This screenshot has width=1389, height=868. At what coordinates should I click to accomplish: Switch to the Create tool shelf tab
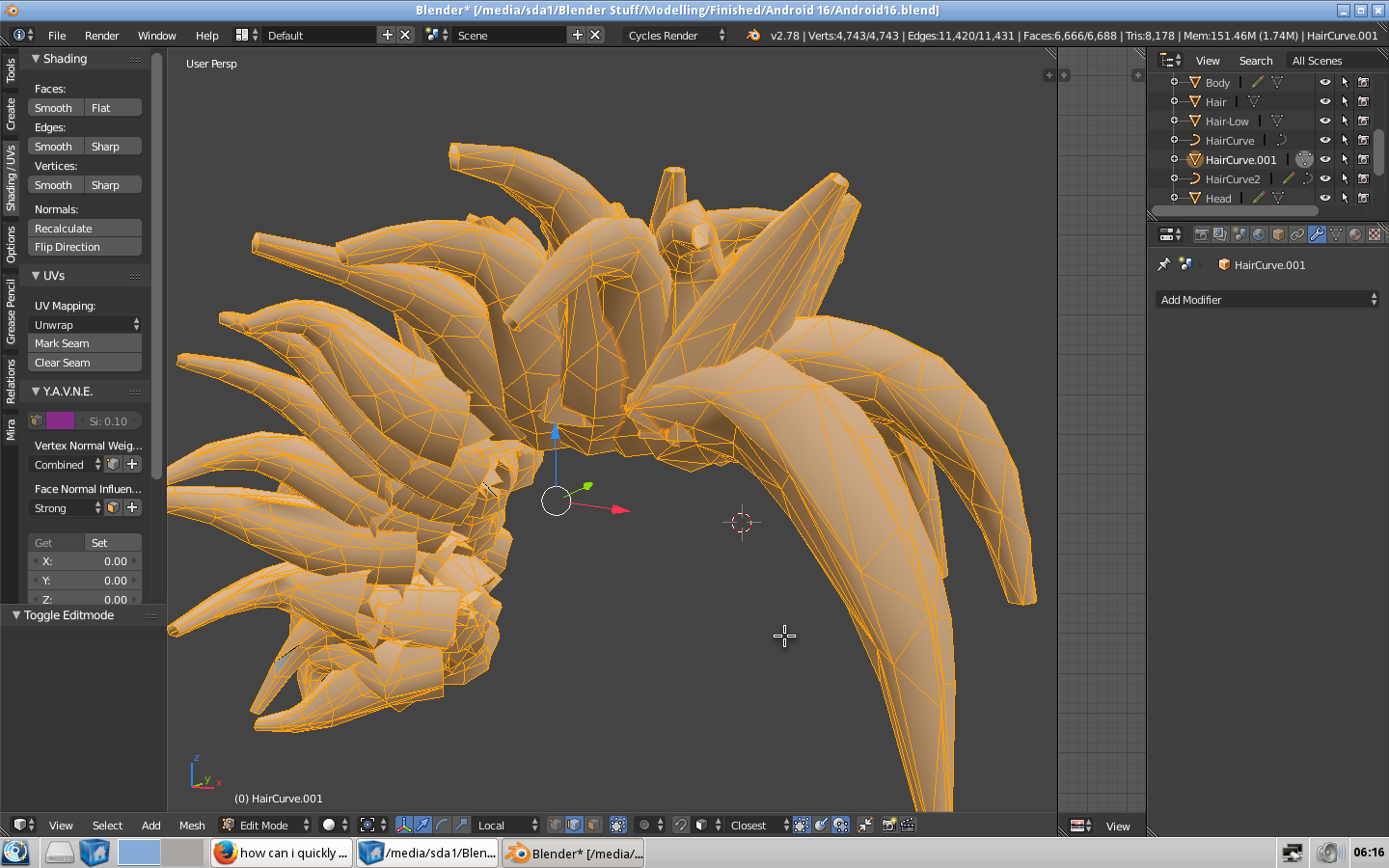pos(11,114)
